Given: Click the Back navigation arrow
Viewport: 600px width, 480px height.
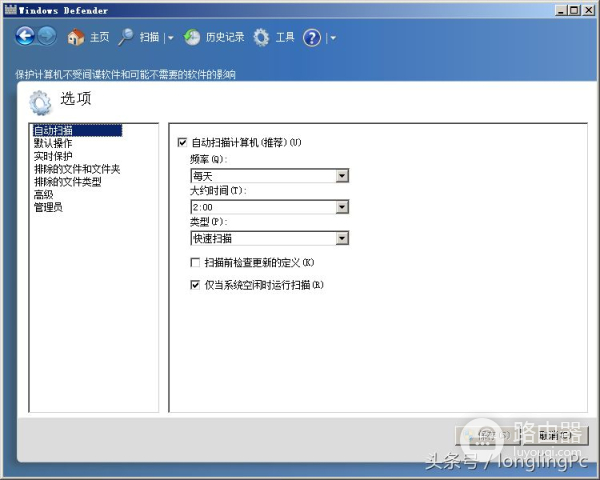Looking at the screenshot, I should click(x=25, y=37).
